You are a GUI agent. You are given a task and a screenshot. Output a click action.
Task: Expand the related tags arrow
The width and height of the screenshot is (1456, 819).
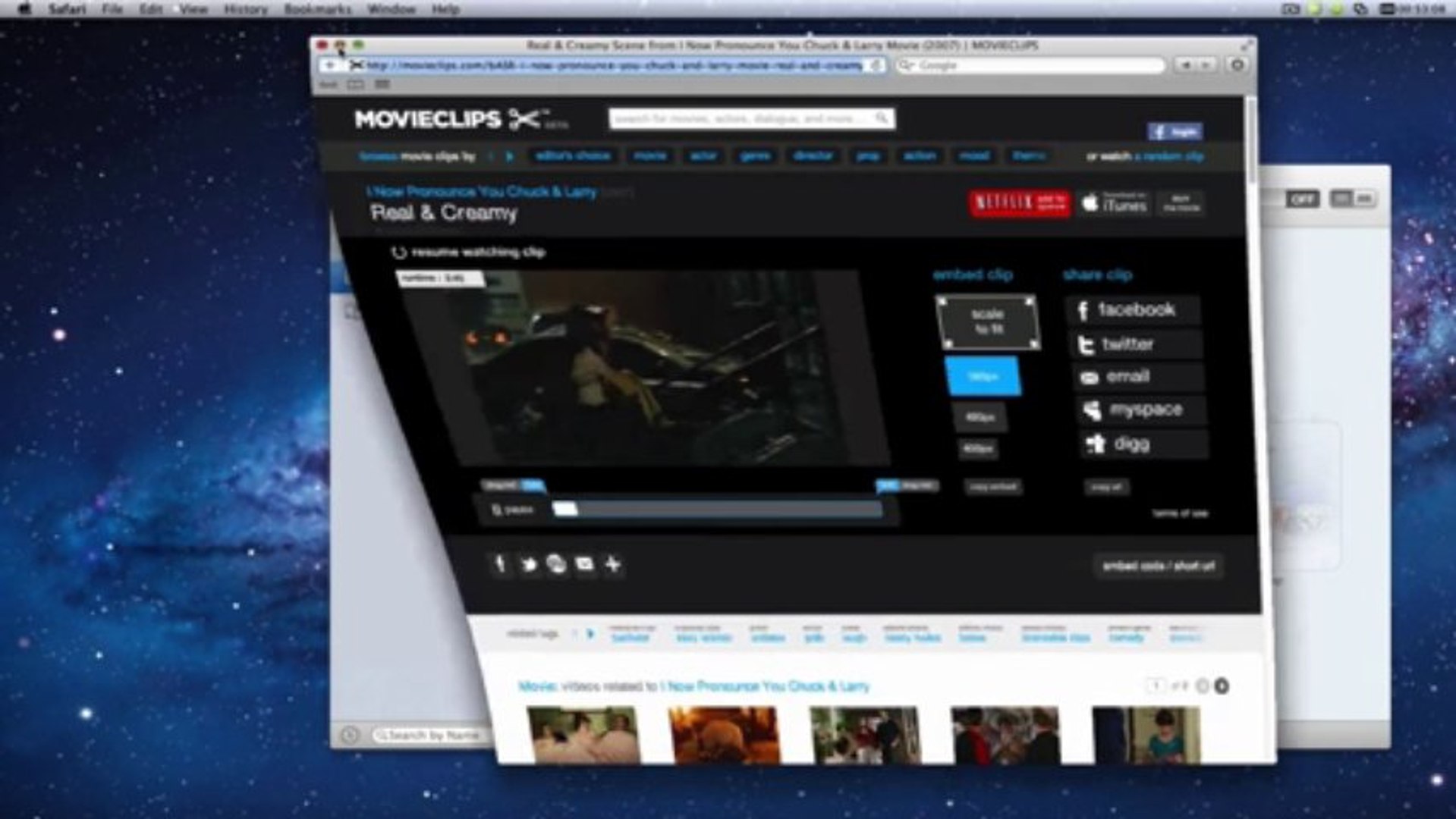coord(592,634)
